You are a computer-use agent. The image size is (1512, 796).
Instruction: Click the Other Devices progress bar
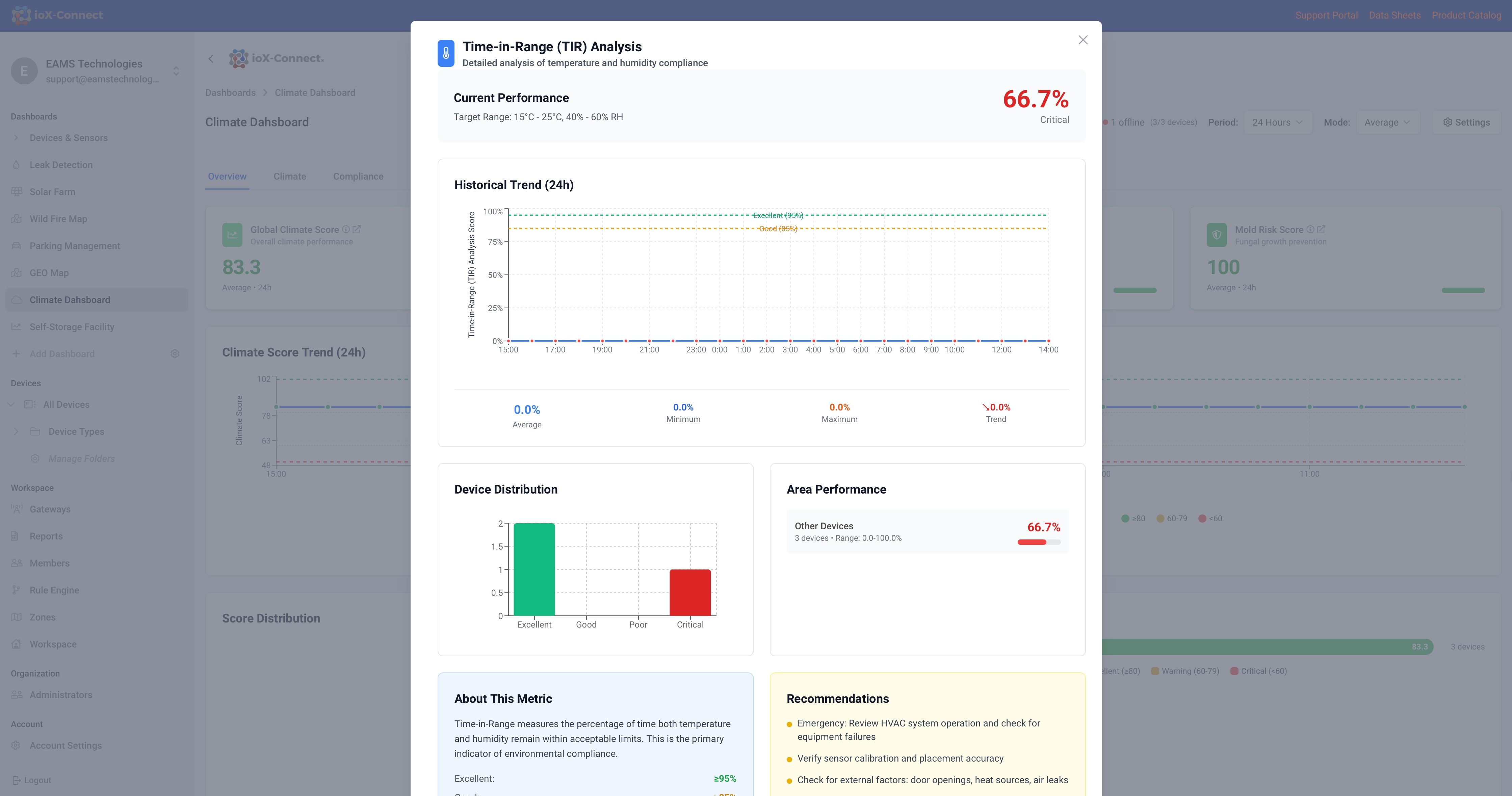[x=1038, y=542]
